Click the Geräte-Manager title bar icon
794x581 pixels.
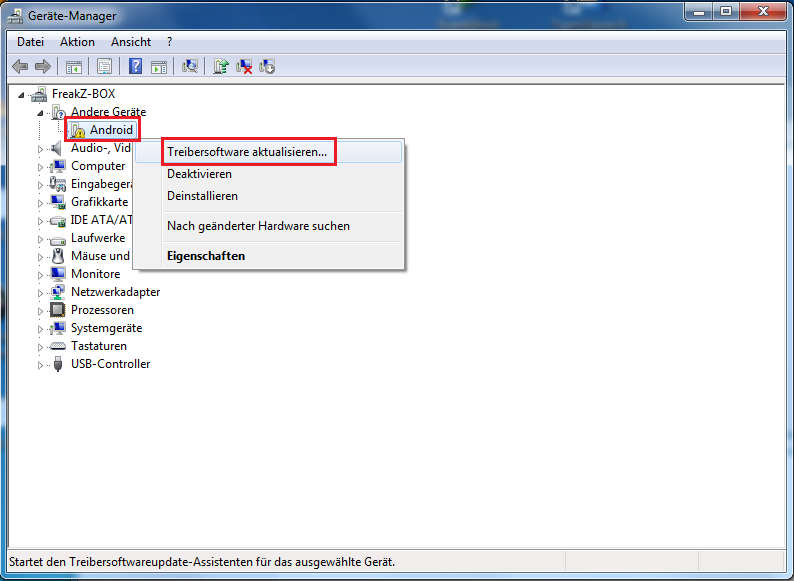pyautogui.click(x=15, y=16)
